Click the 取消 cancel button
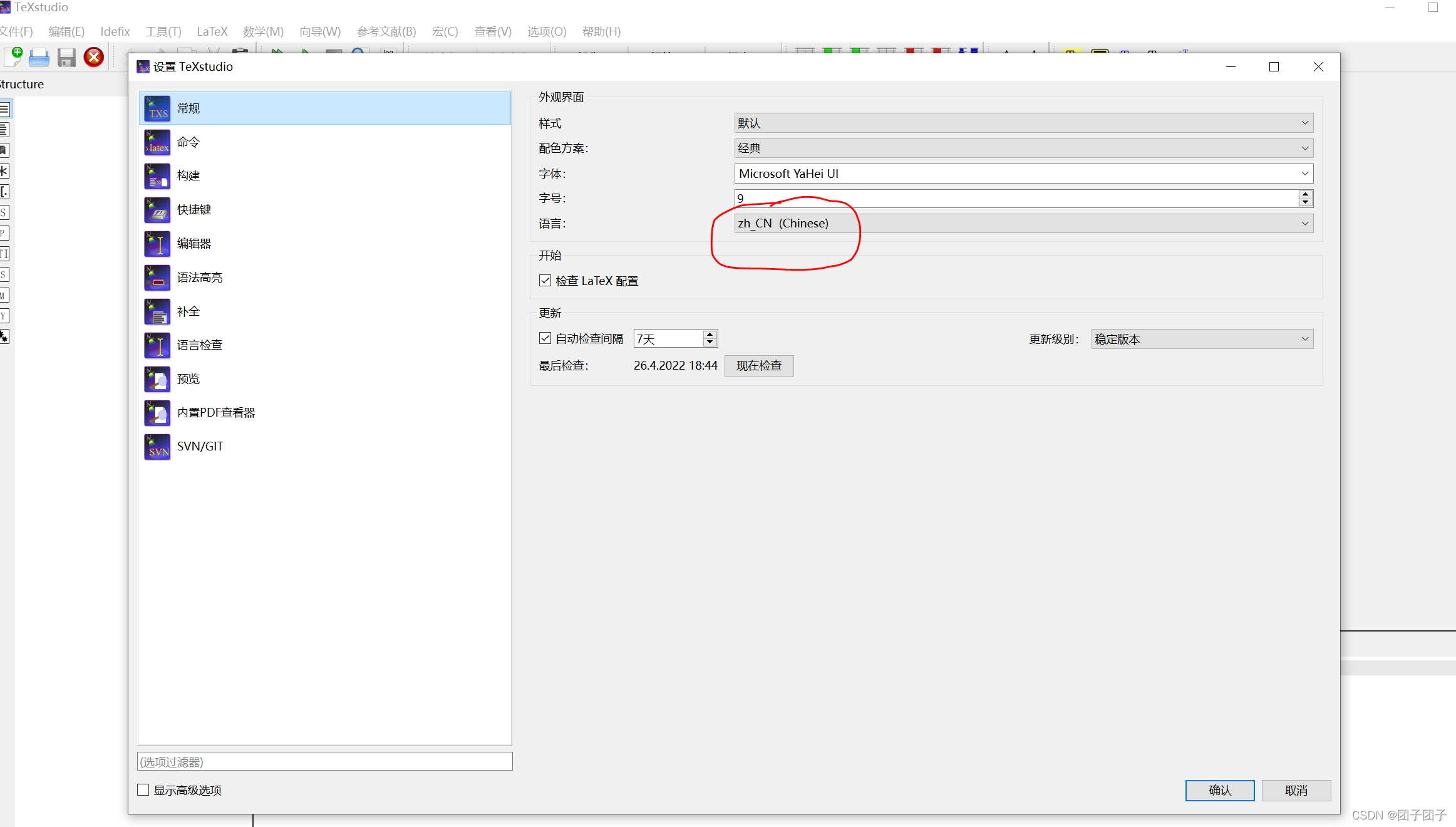1456x827 pixels. tap(1296, 790)
